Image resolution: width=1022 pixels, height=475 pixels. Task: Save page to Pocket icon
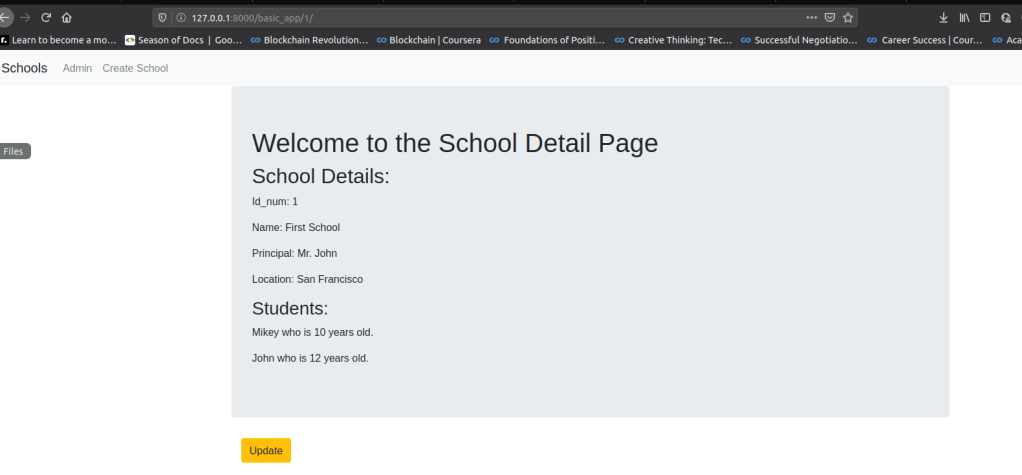(829, 17)
